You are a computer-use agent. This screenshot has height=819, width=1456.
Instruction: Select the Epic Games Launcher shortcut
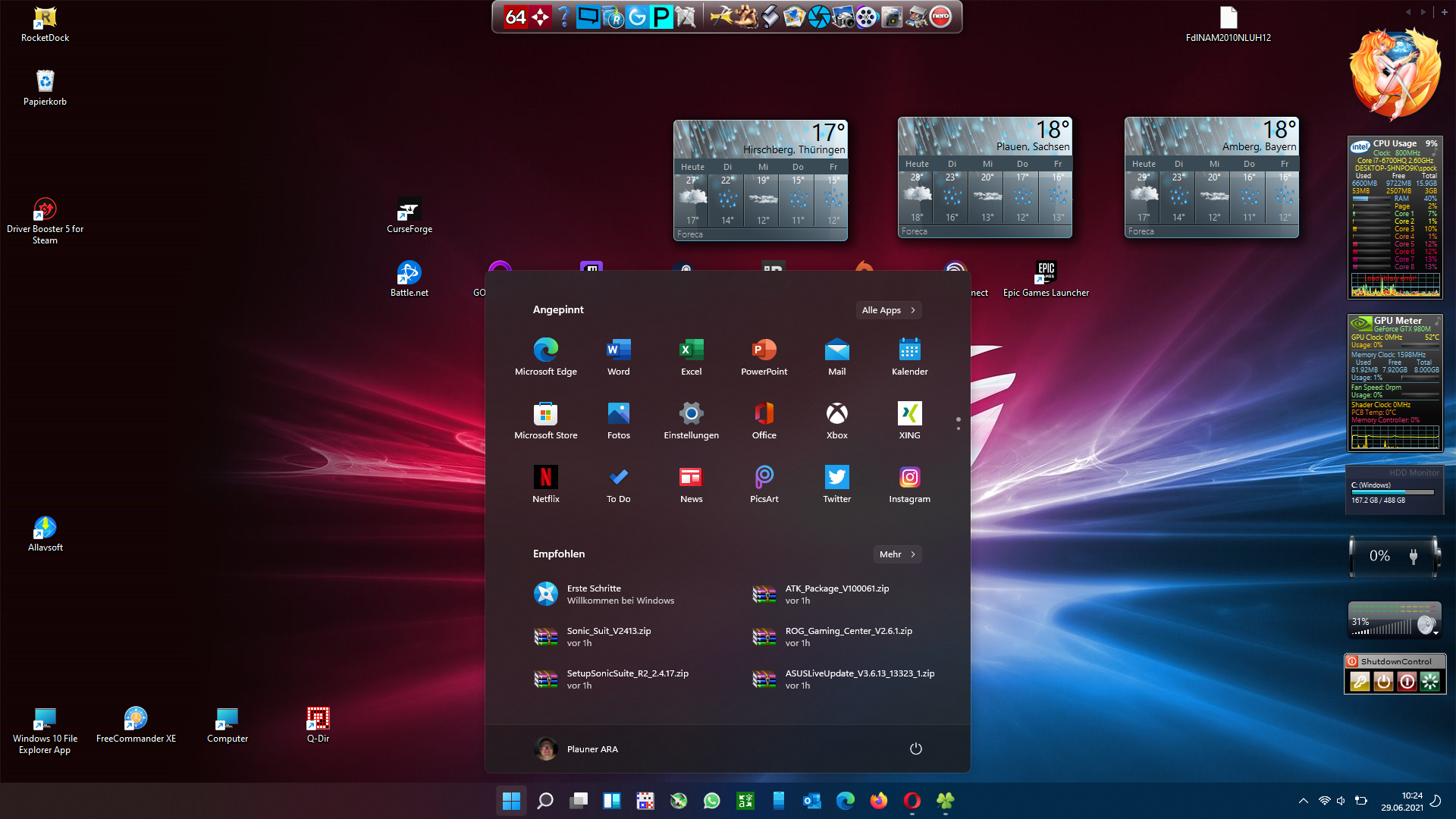[x=1046, y=279]
